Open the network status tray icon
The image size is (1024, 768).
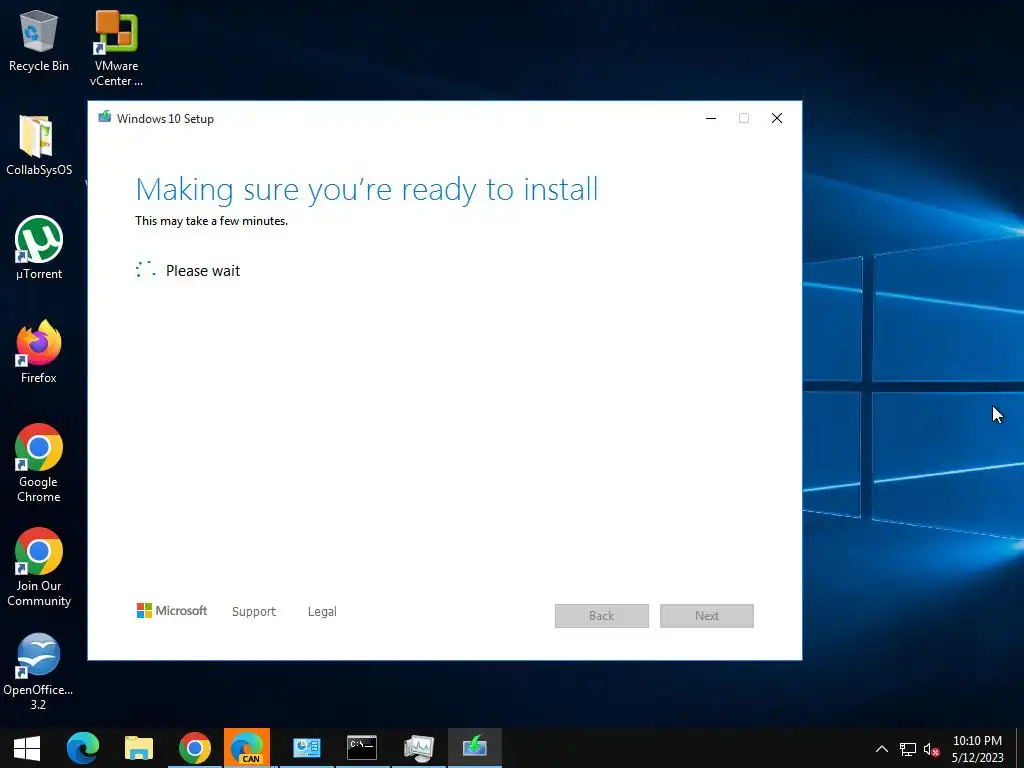pyautogui.click(x=908, y=749)
